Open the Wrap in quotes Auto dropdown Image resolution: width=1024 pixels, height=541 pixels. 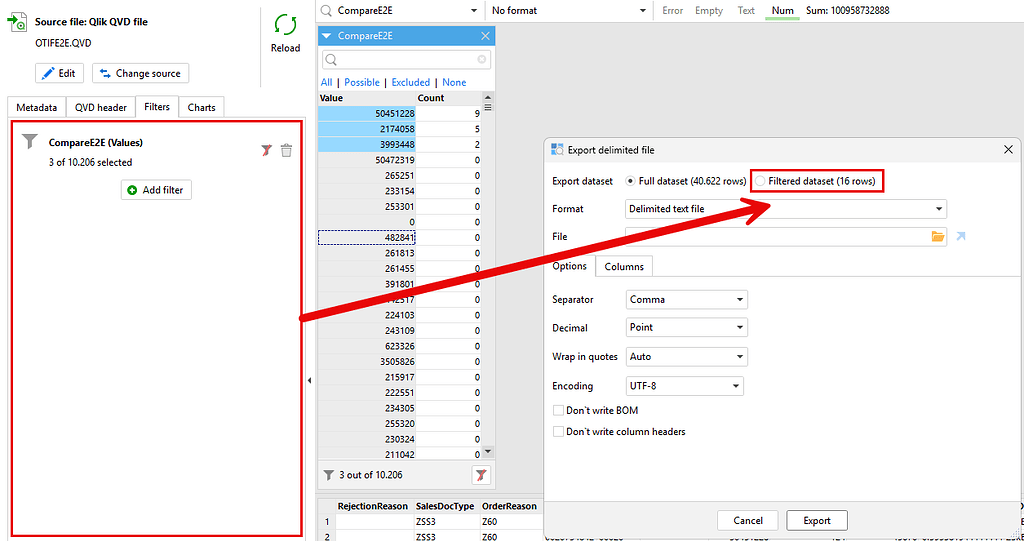pyautogui.click(x=686, y=357)
